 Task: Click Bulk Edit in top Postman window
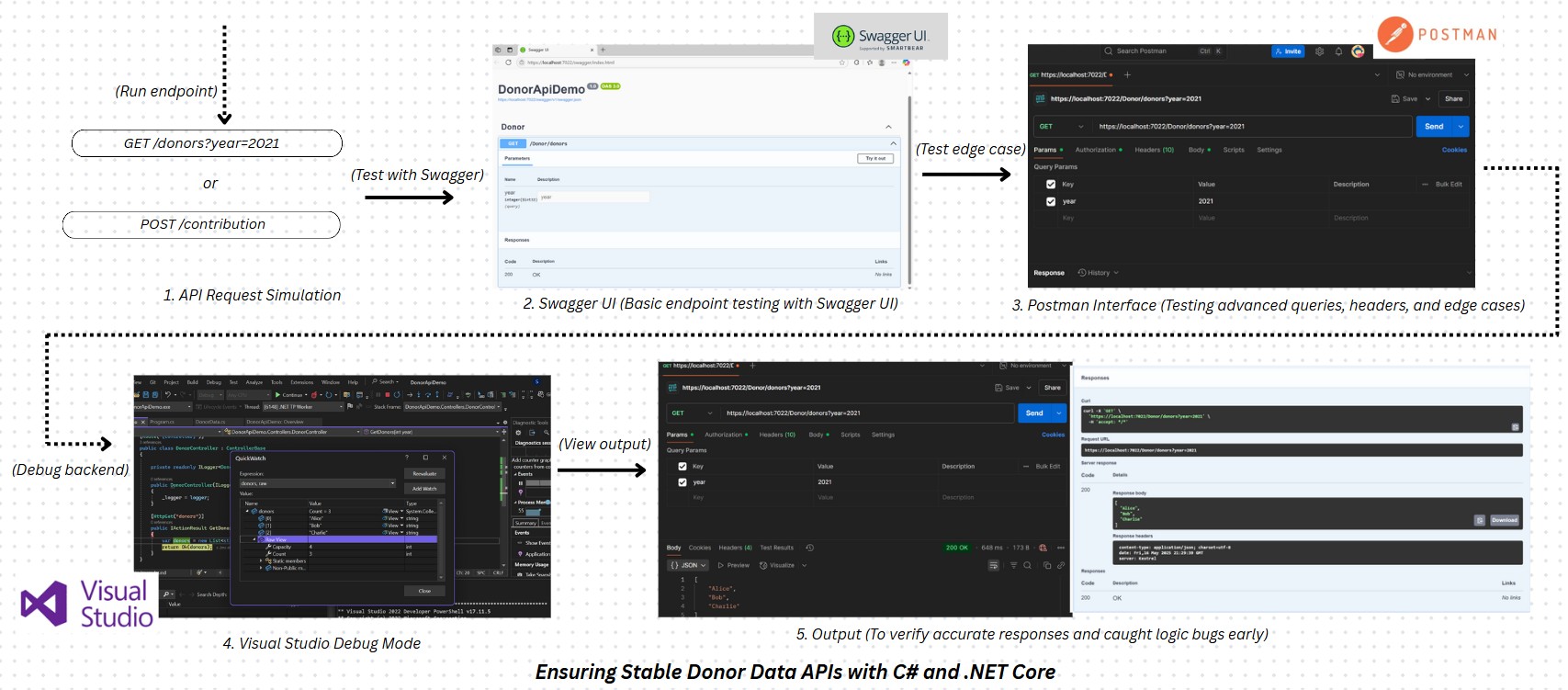tap(1449, 184)
